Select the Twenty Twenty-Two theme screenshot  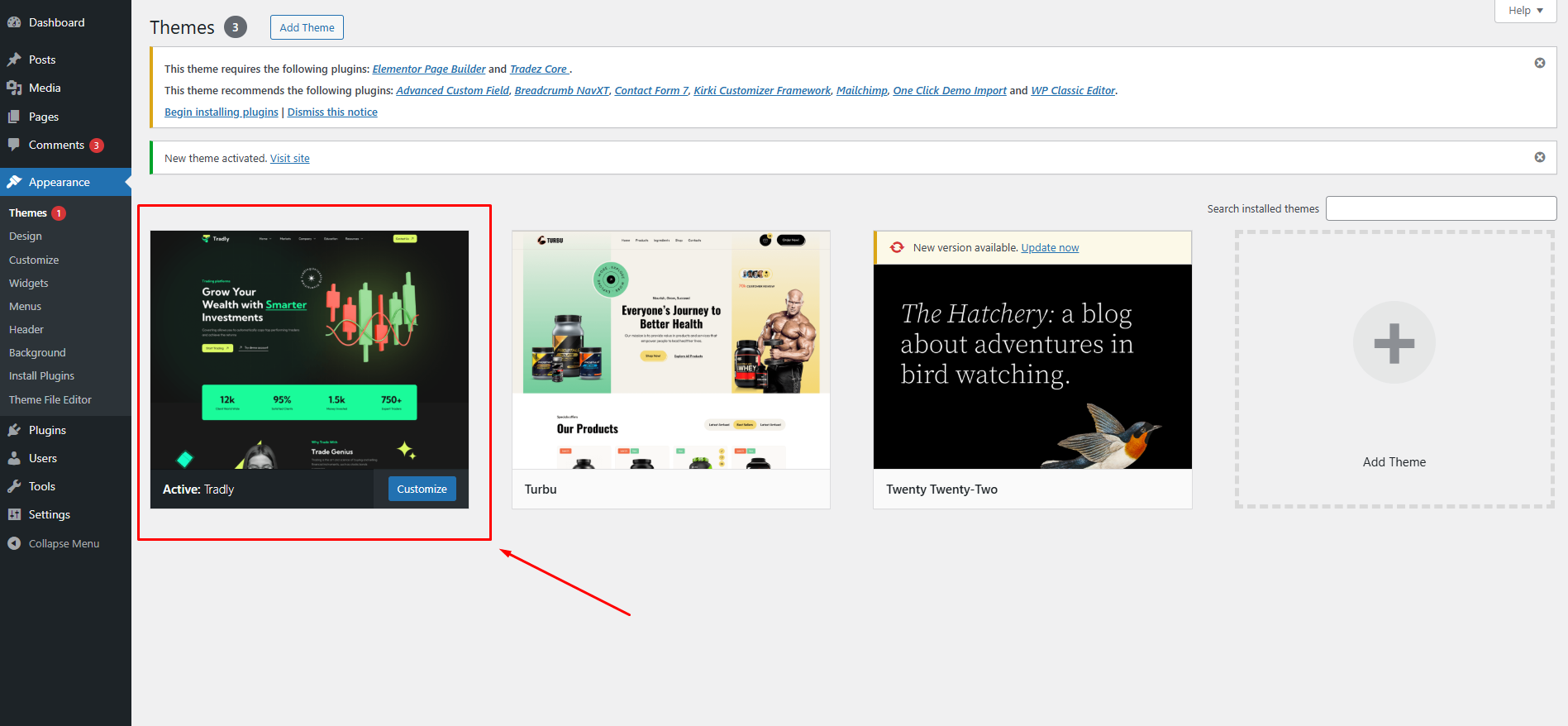pyautogui.click(x=1032, y=366)
